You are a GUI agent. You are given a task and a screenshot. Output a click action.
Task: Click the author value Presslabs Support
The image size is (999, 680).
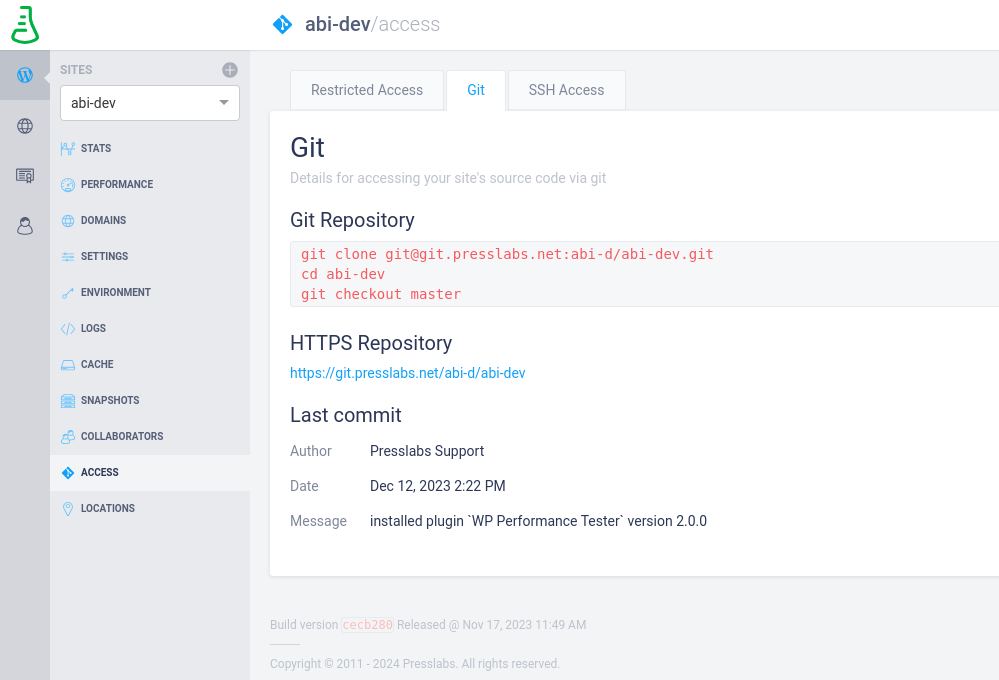pos(427,451)
